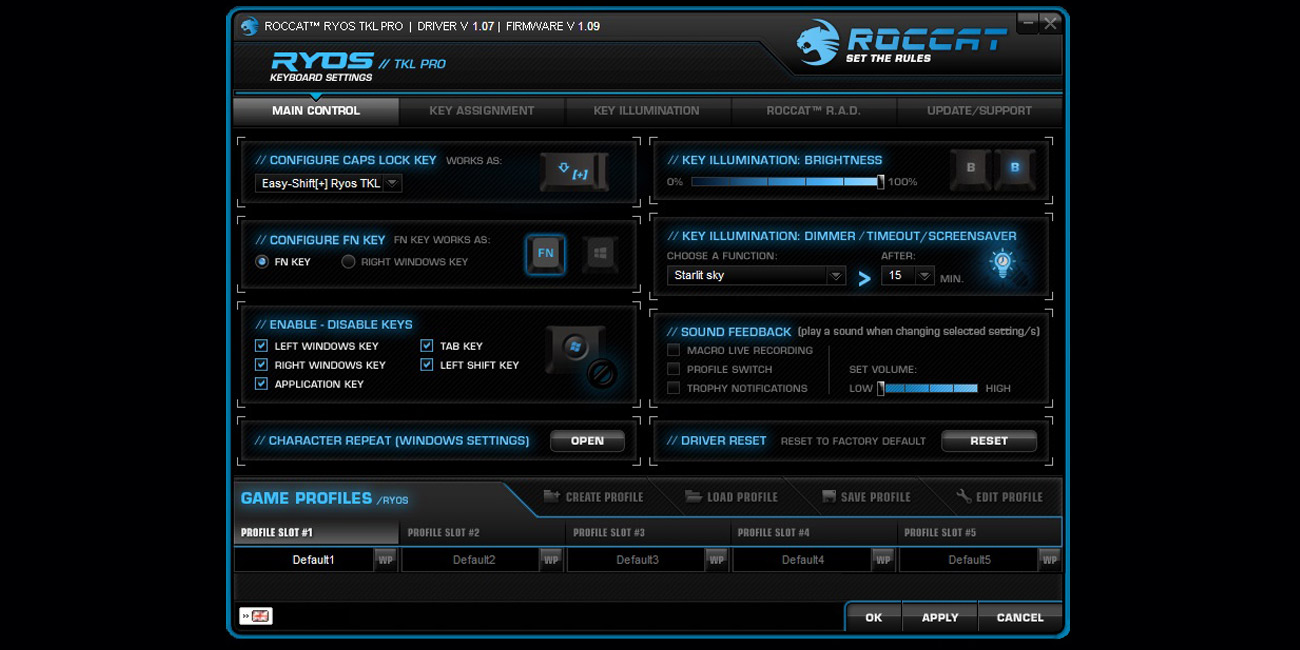Enable TROPHY NOTIFICATIONS sound feedback
1300x650 pixels.
673,388
